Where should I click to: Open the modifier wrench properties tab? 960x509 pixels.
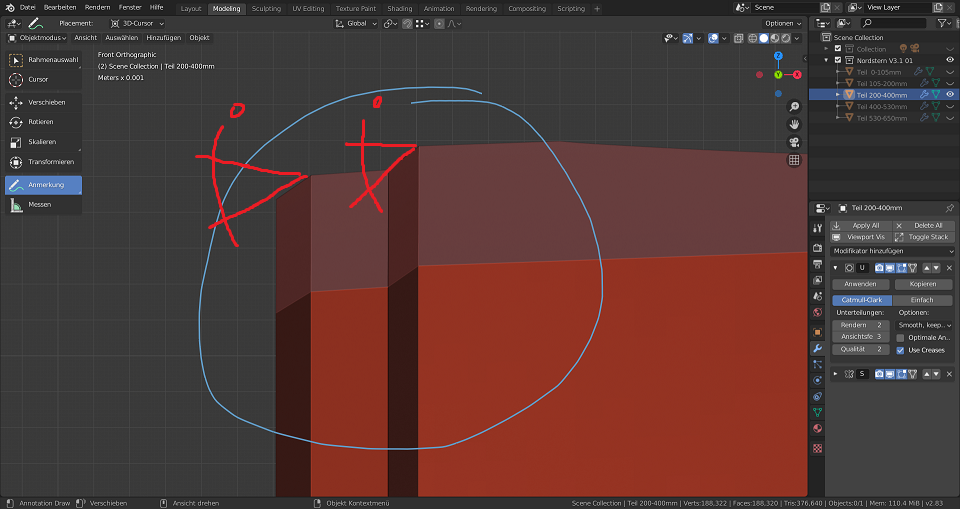pyautogui.click(x=817, y=348)
